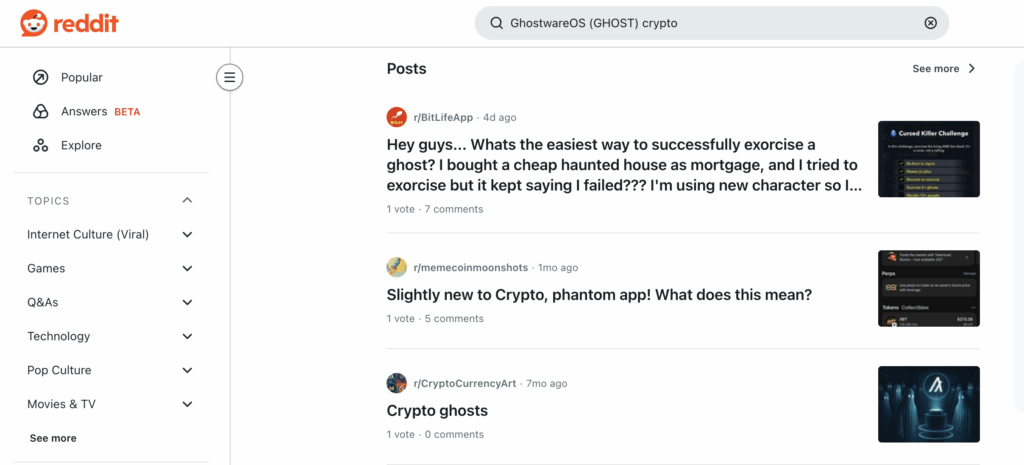Viewport: 1024px width, 465px height.
Task: Open the "Crypto ghosts" post title
Action: [437, 411]
